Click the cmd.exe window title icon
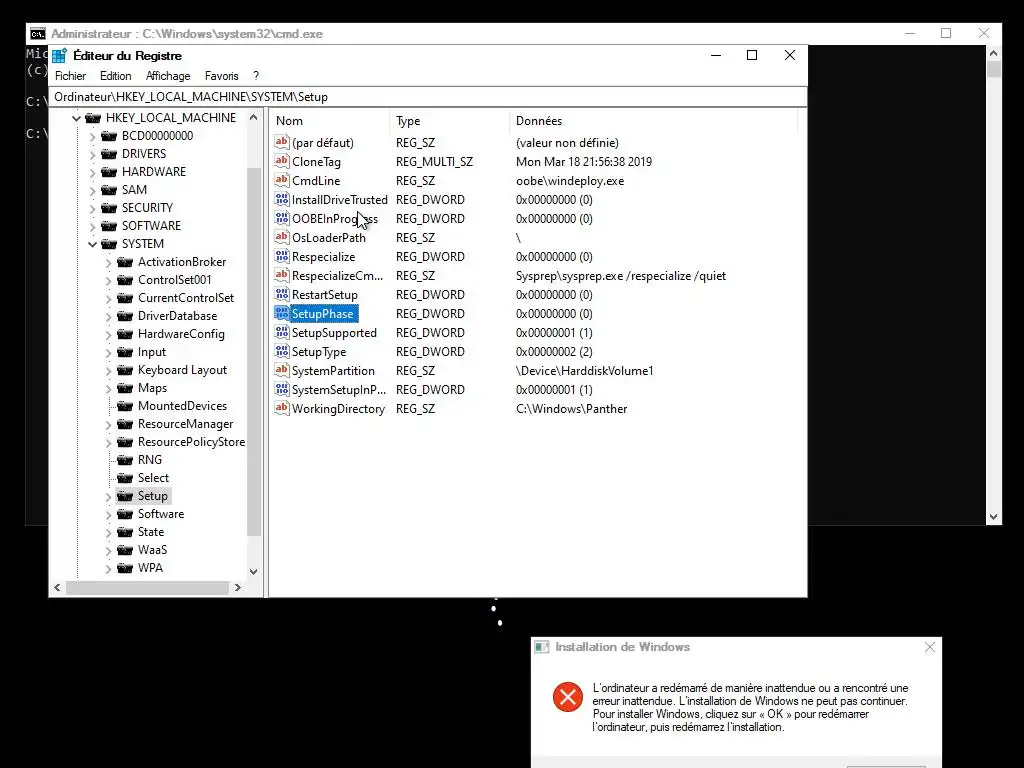1024x768 pixels. click(x=38, y=33)
